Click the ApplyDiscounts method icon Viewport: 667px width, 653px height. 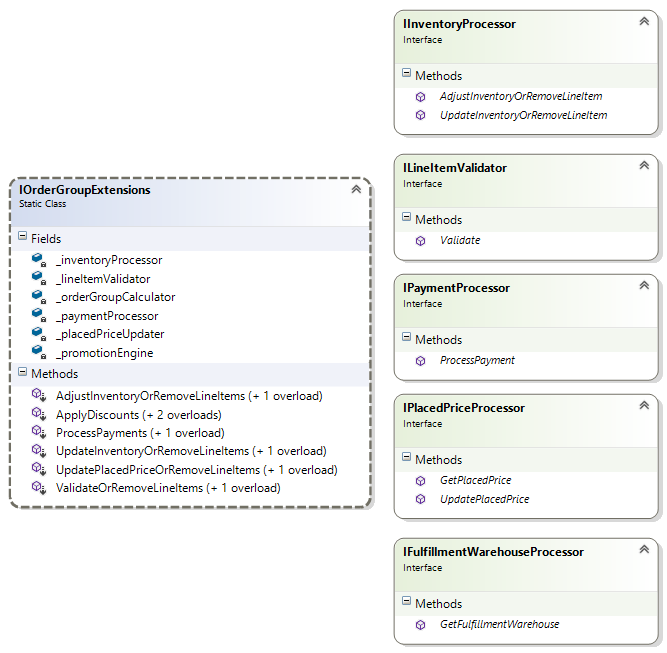tap(39, 414)
